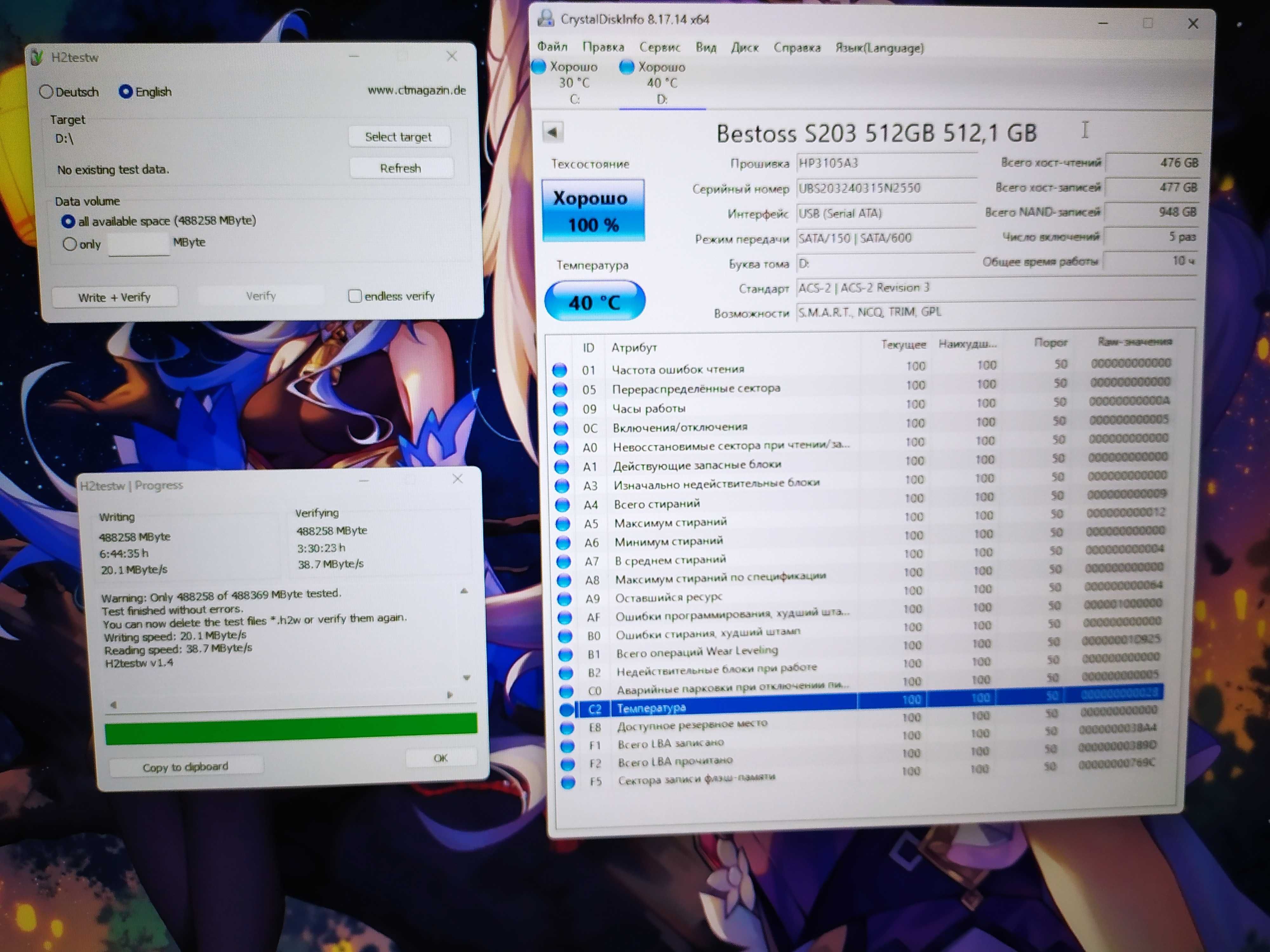Screen dimensions: 1270x952
Task: Click the status icon for attribute A0
Action: (x=561, y=447)
